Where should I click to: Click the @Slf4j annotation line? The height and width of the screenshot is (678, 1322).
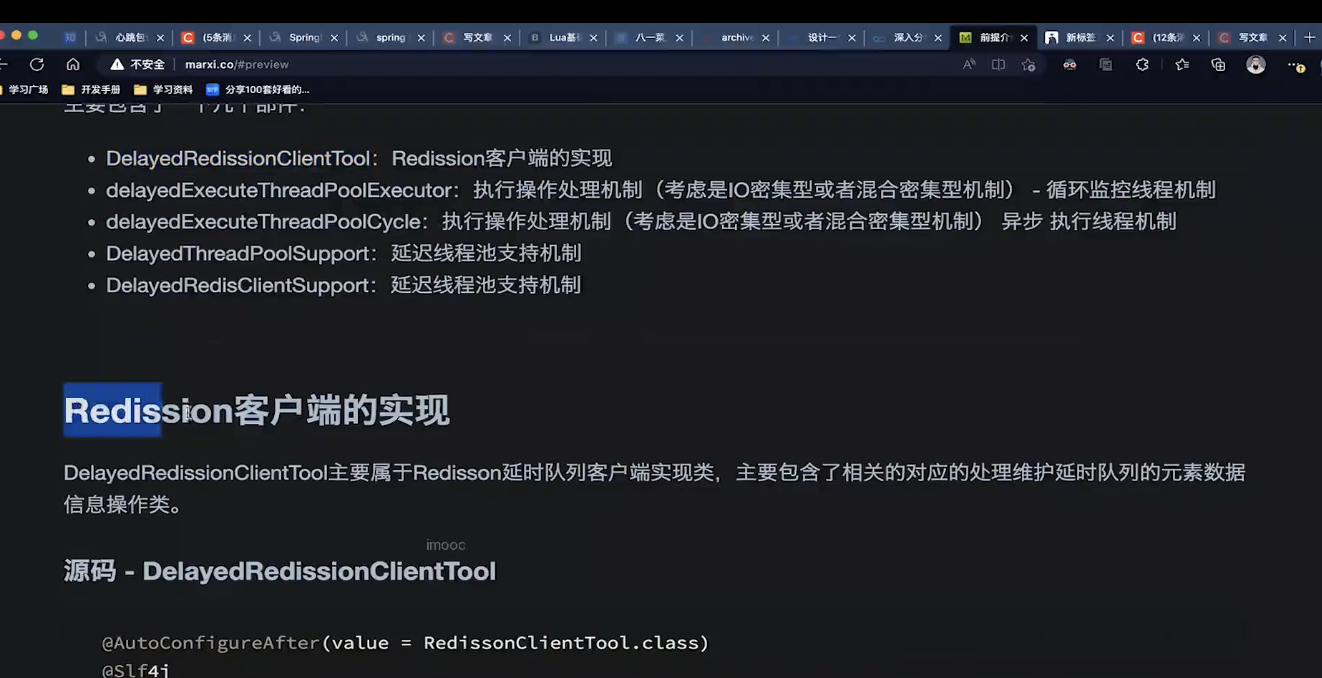pyautogui.click(x=136, y=670)
